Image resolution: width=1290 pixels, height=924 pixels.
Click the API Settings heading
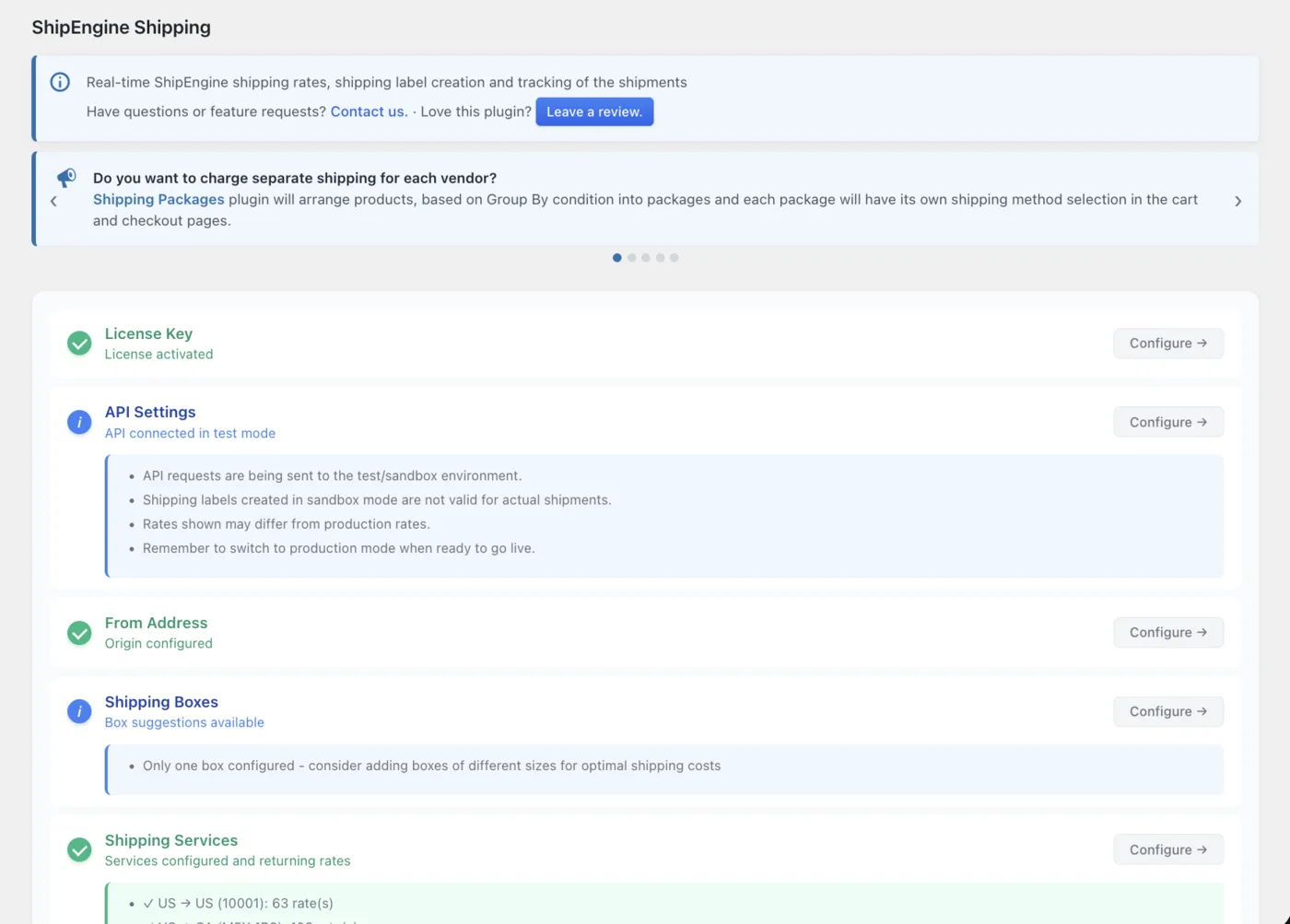coord(150,412)
